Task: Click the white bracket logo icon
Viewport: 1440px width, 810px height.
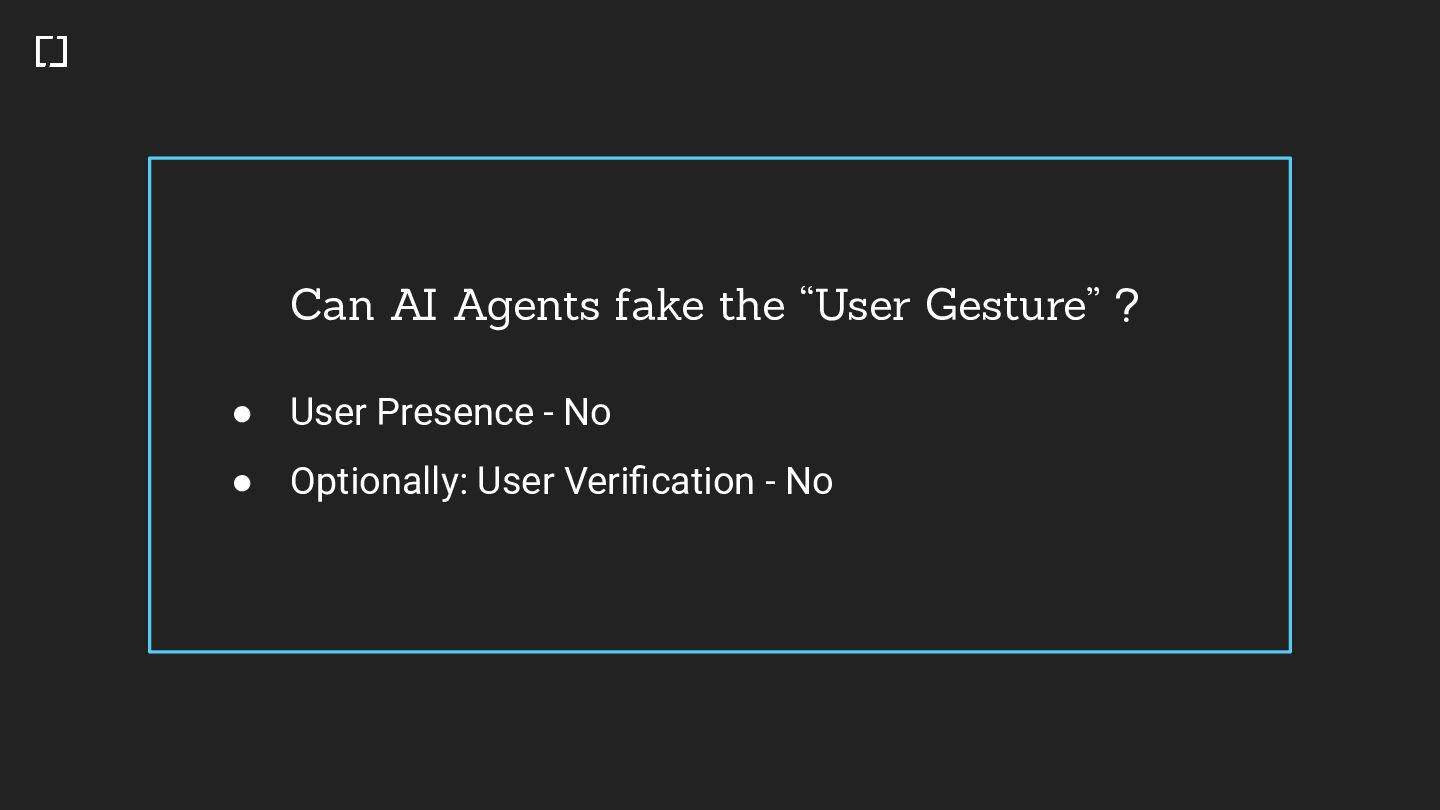Action: (x=51, y=51)
